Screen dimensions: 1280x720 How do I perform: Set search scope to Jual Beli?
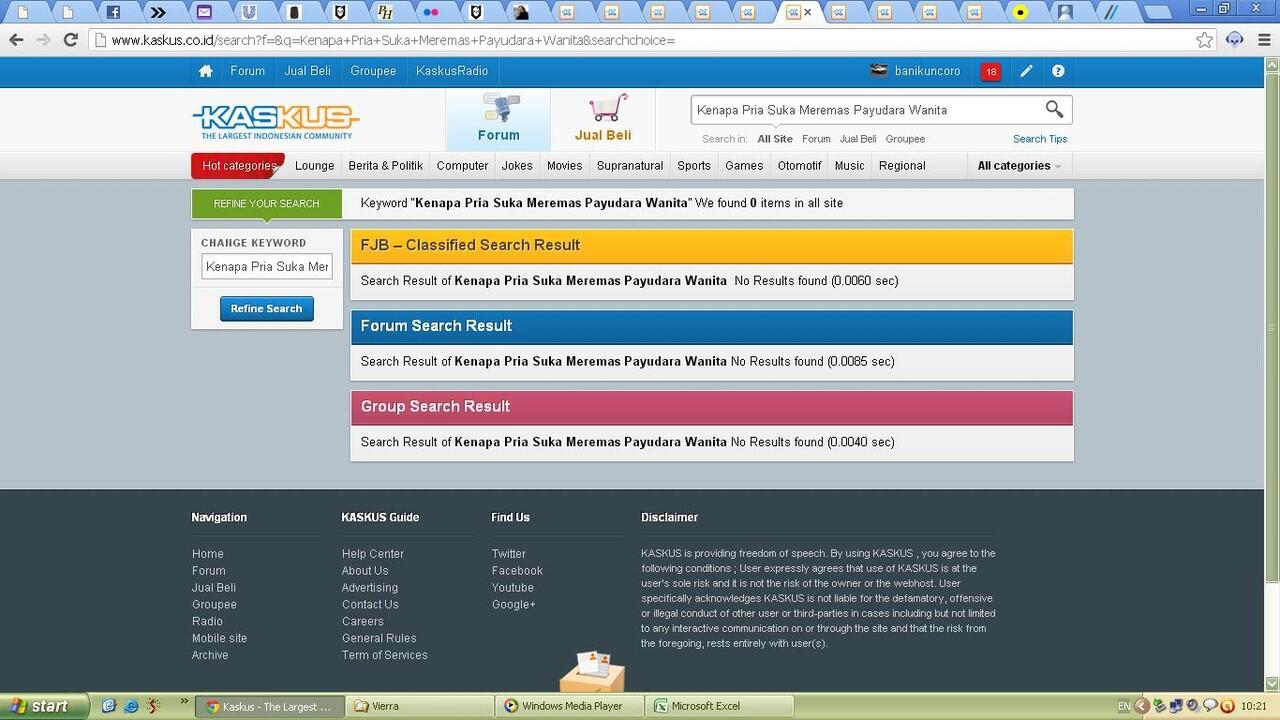[858, 139]
